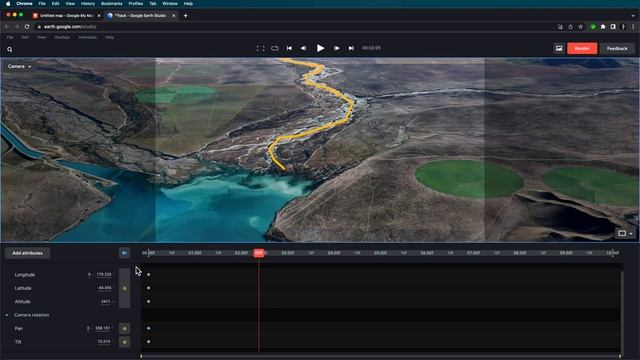Select the Tilt keyframe on the timeline

(x=149, y=342)
